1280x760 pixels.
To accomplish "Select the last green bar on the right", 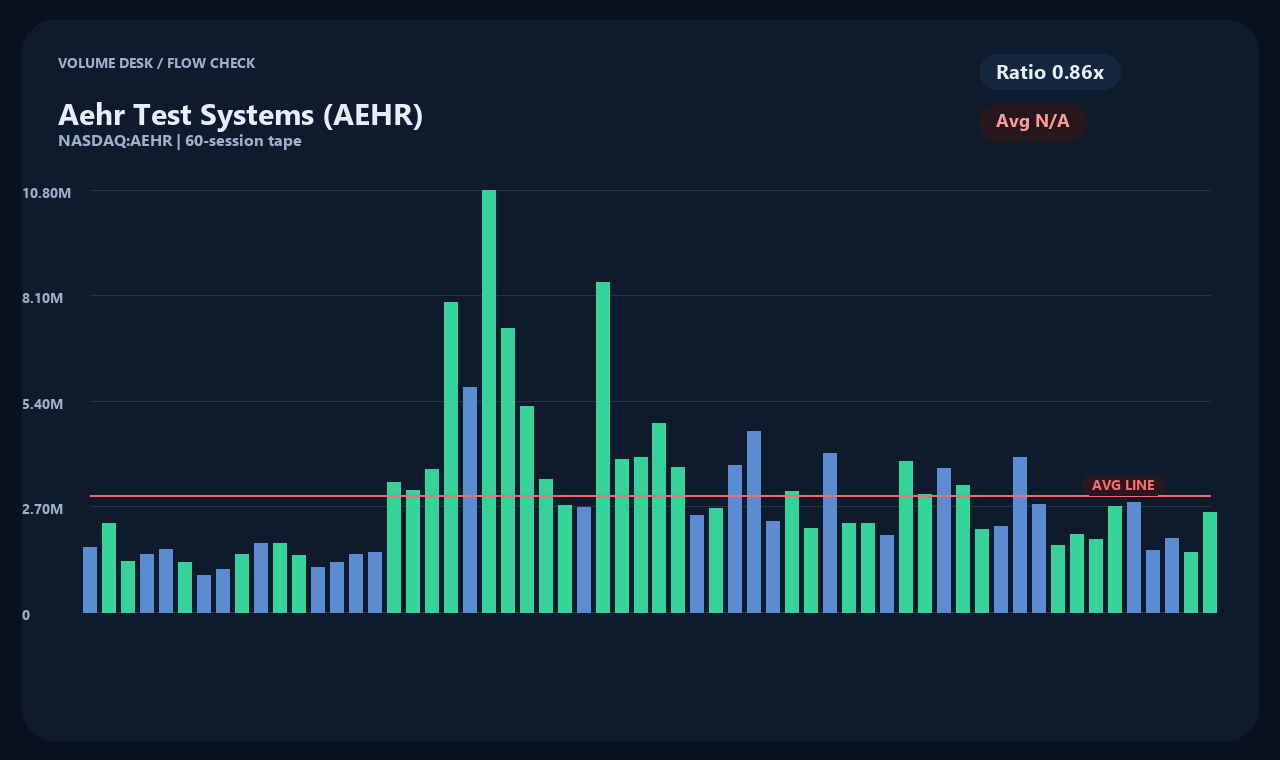I will (x=1210, y=562).
